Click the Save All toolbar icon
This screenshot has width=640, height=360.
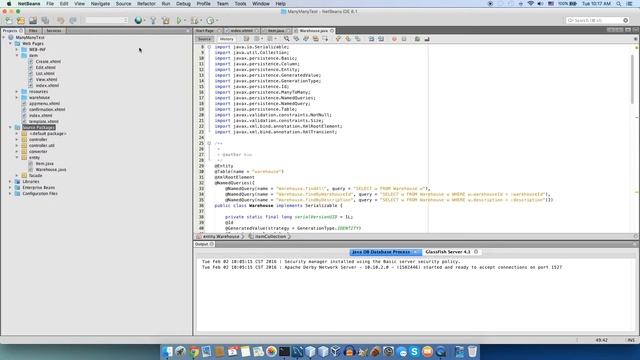click(45, 20)
